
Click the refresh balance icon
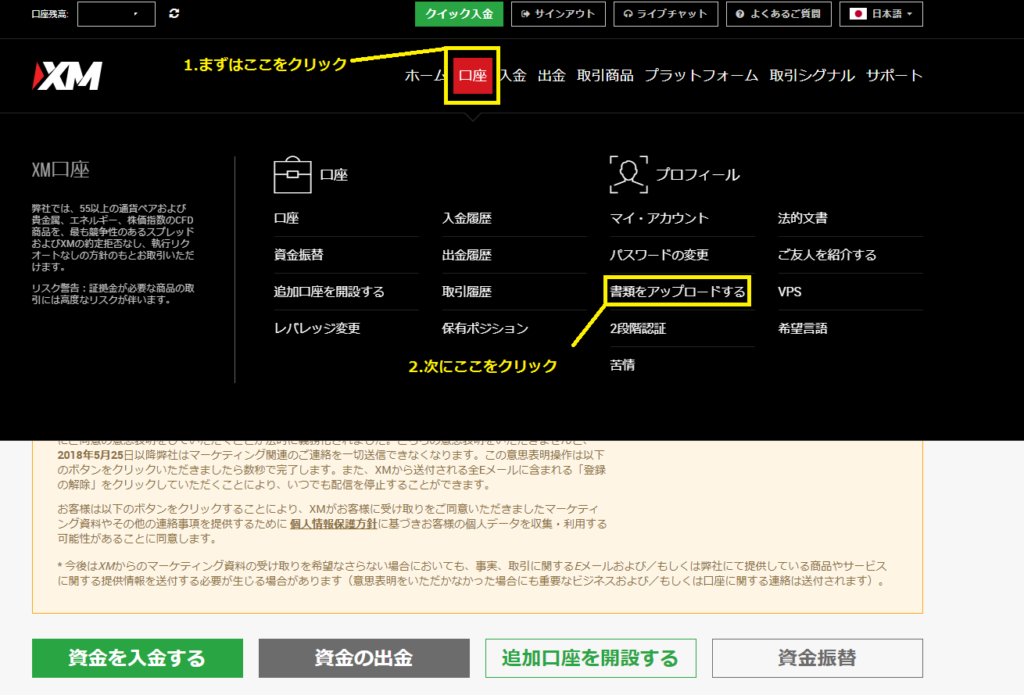point(175,14)
